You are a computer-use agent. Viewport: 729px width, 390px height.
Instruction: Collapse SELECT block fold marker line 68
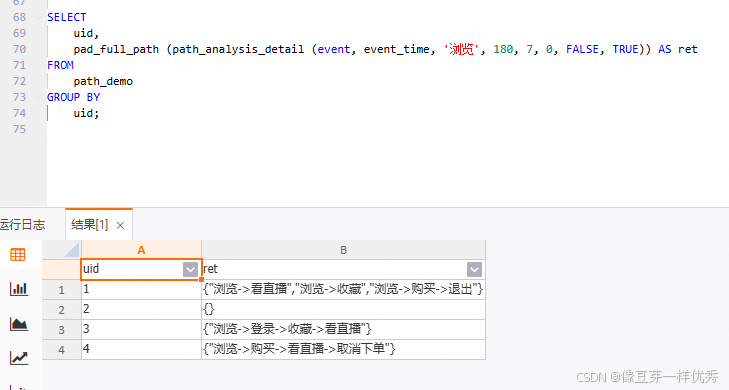(39, 17)
